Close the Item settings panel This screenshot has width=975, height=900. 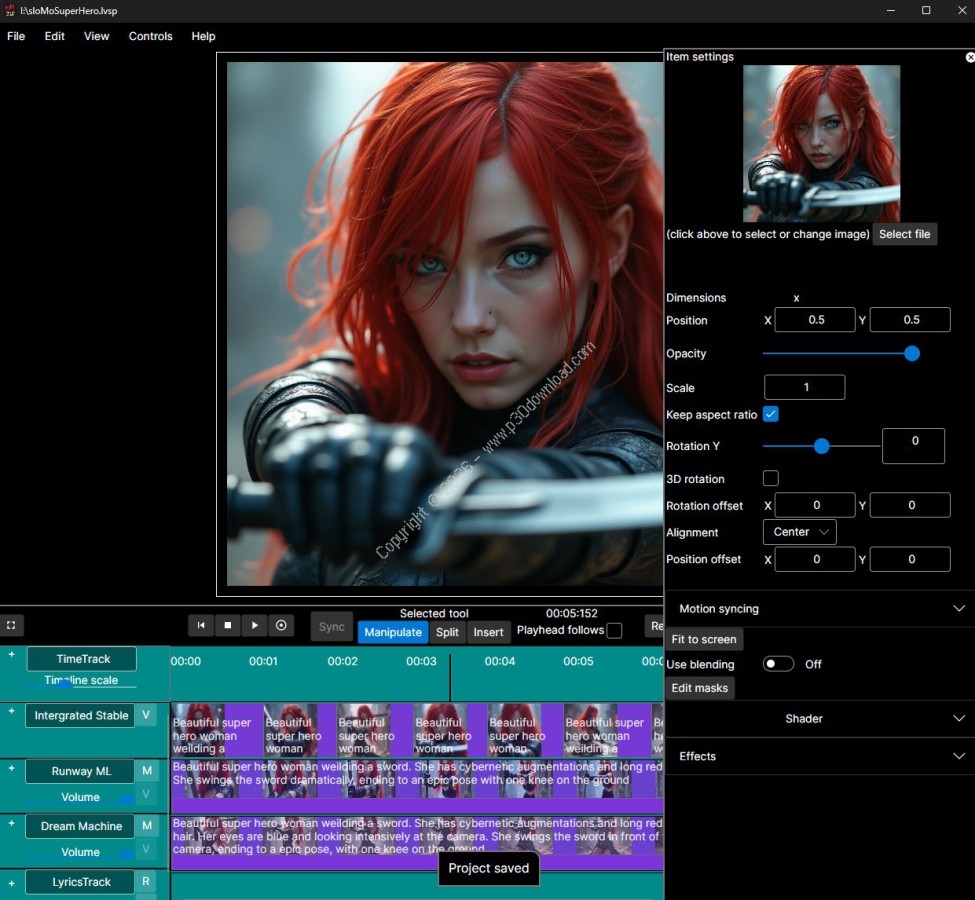[969, 57]
